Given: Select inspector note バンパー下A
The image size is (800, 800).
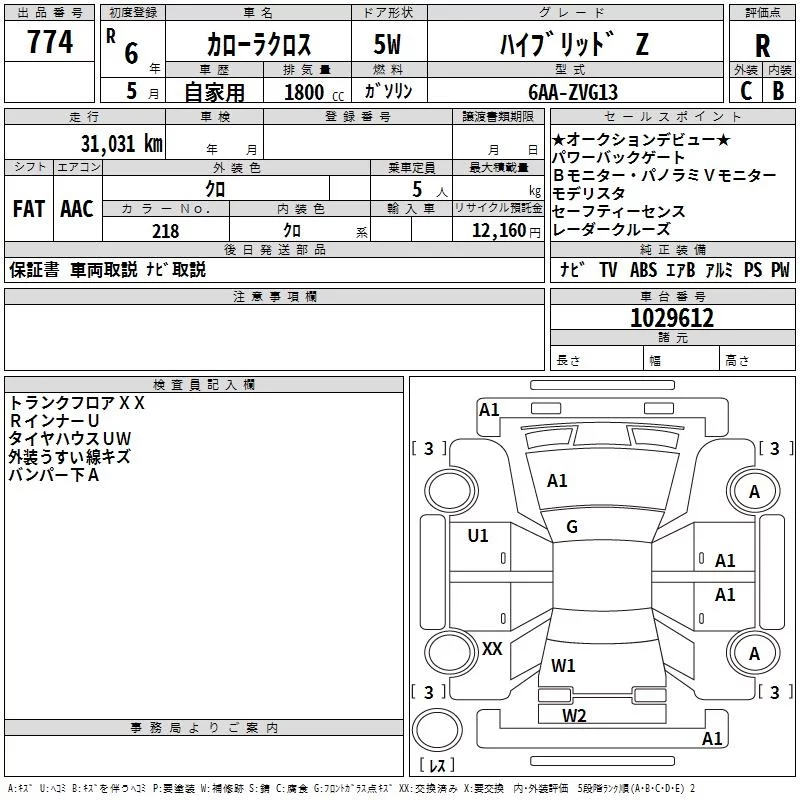Looking at the screenshot, I should 54,475.
